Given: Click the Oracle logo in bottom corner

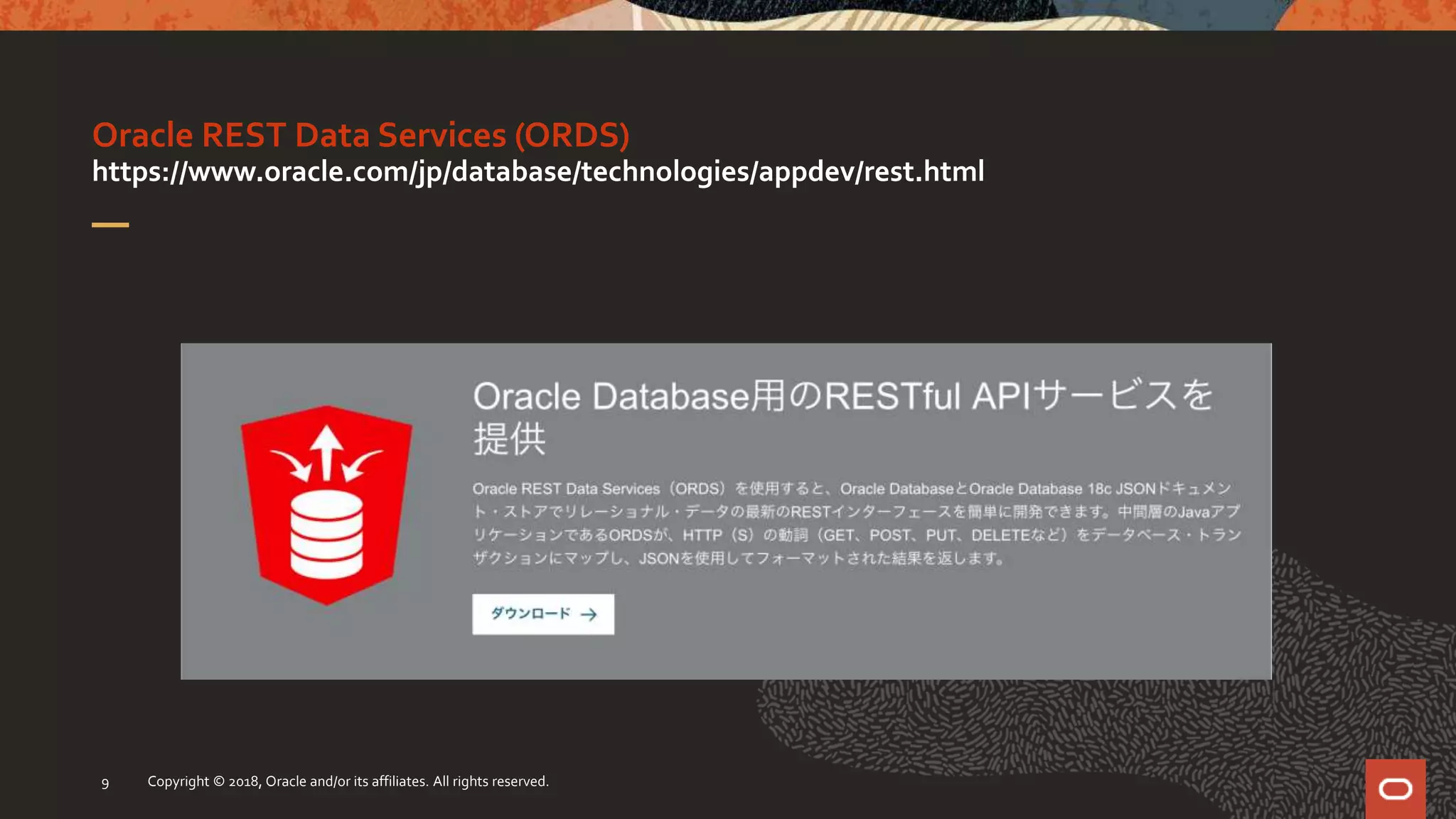Looking at the screenshot, I should (x=1395, y=789).
